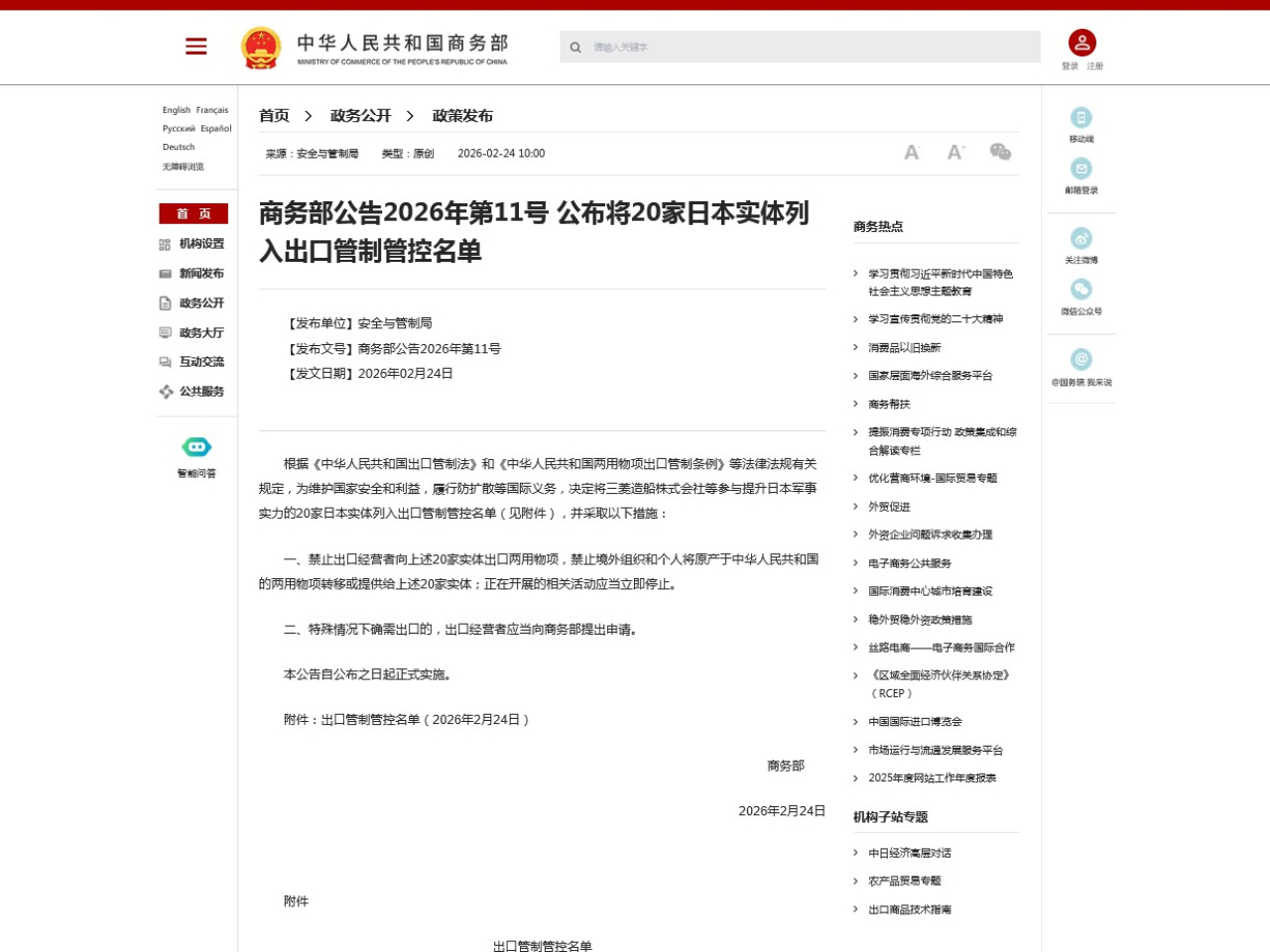Image resolution: width=1270 pixels, height=952 pixels.
Task: Click the national emblem logo icon
Action: point(260,47)
